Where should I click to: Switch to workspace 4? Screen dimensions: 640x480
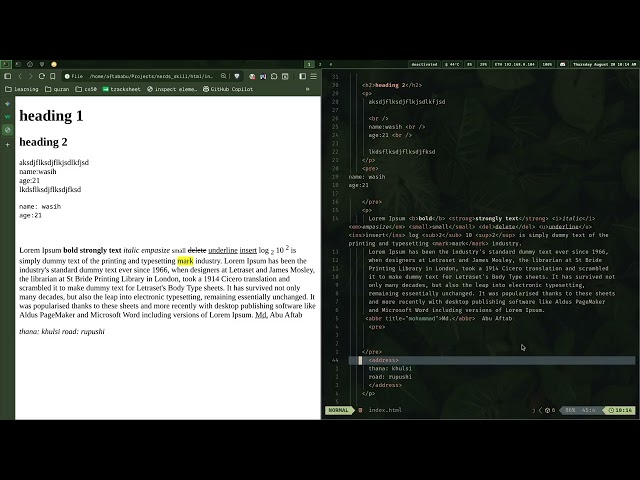tap(331, 64)
